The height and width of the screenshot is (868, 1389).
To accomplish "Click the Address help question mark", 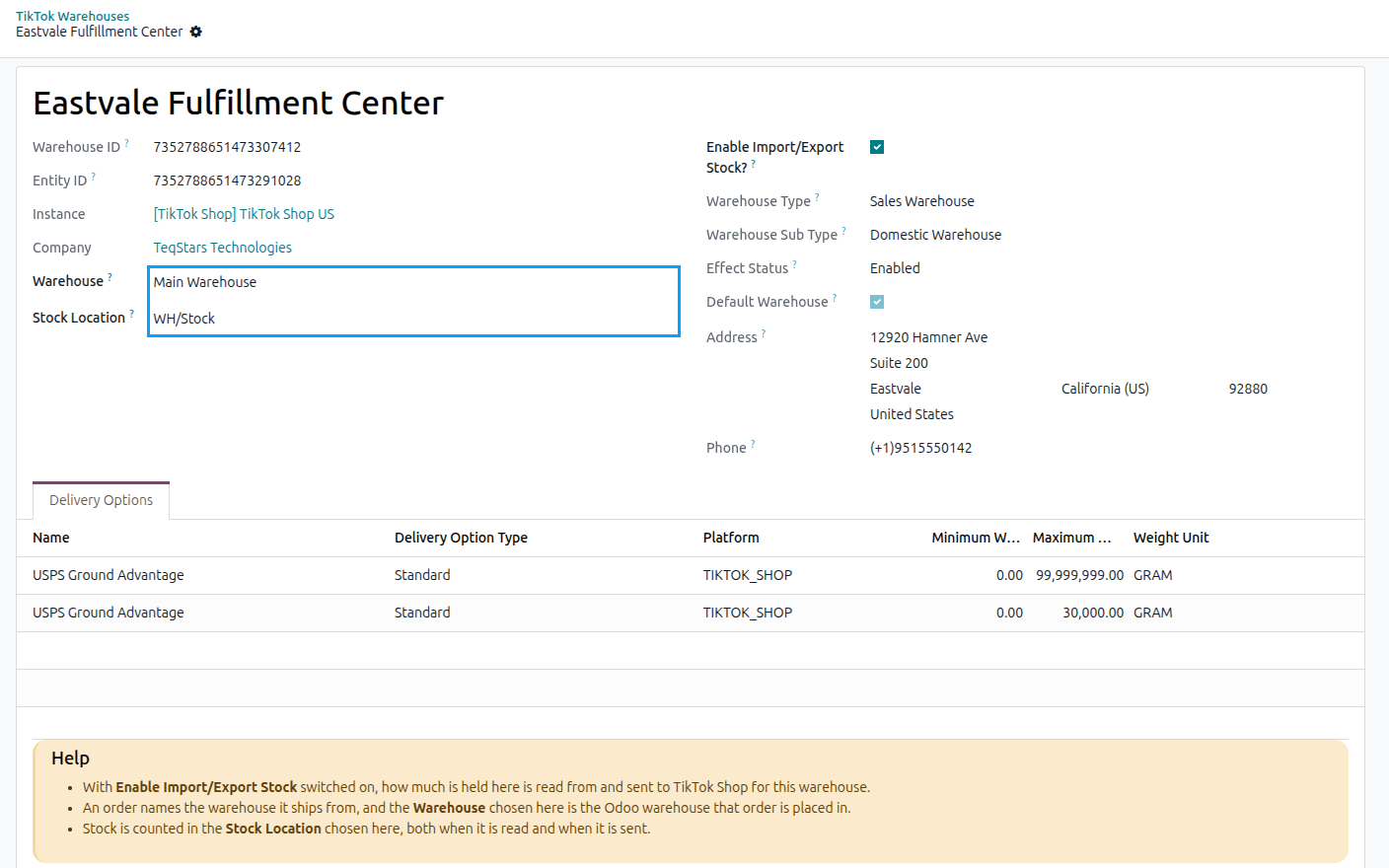I will pyautogui.click(x=764, y=333).
